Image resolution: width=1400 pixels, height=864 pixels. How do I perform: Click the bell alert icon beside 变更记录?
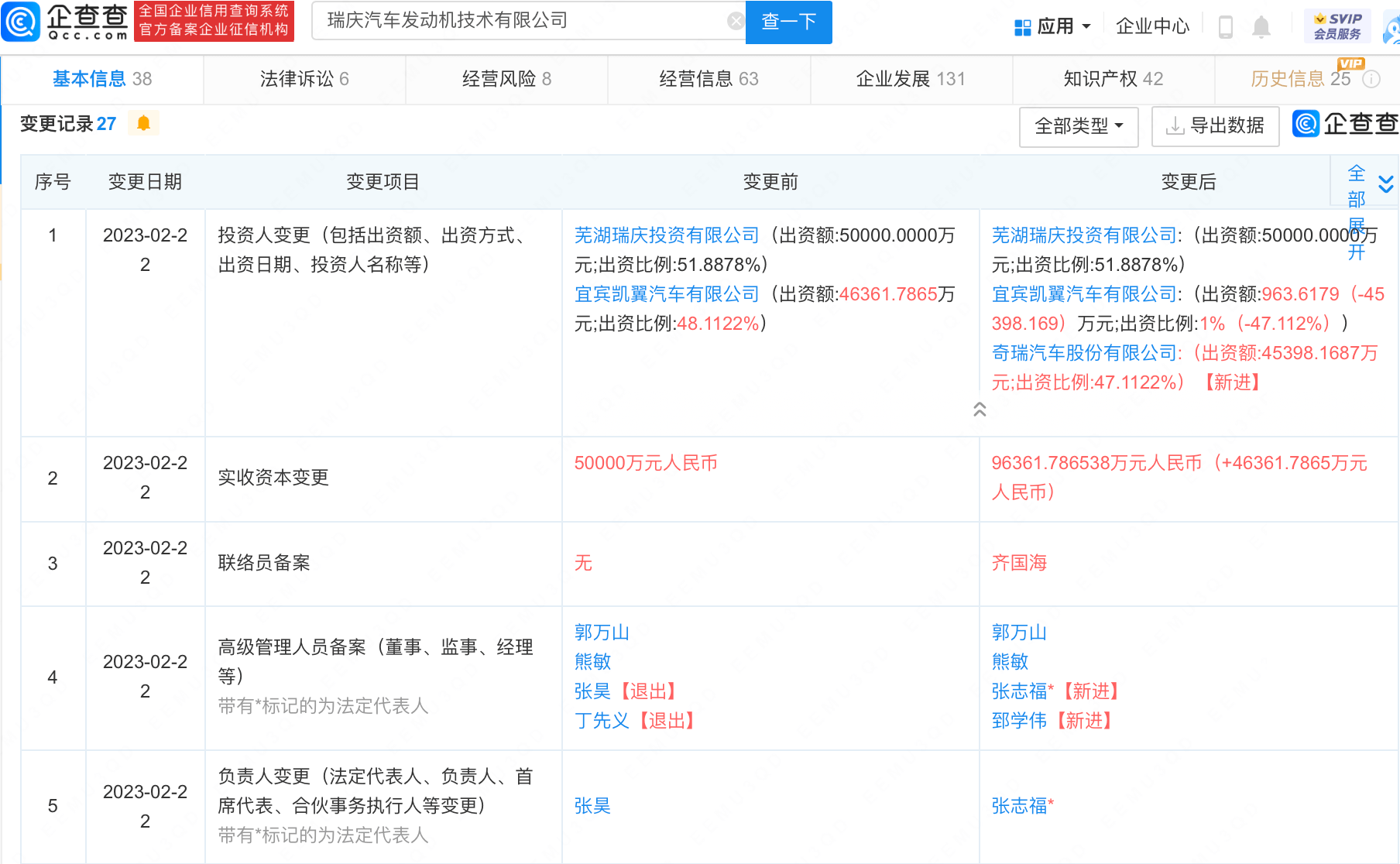pos(143,123)
